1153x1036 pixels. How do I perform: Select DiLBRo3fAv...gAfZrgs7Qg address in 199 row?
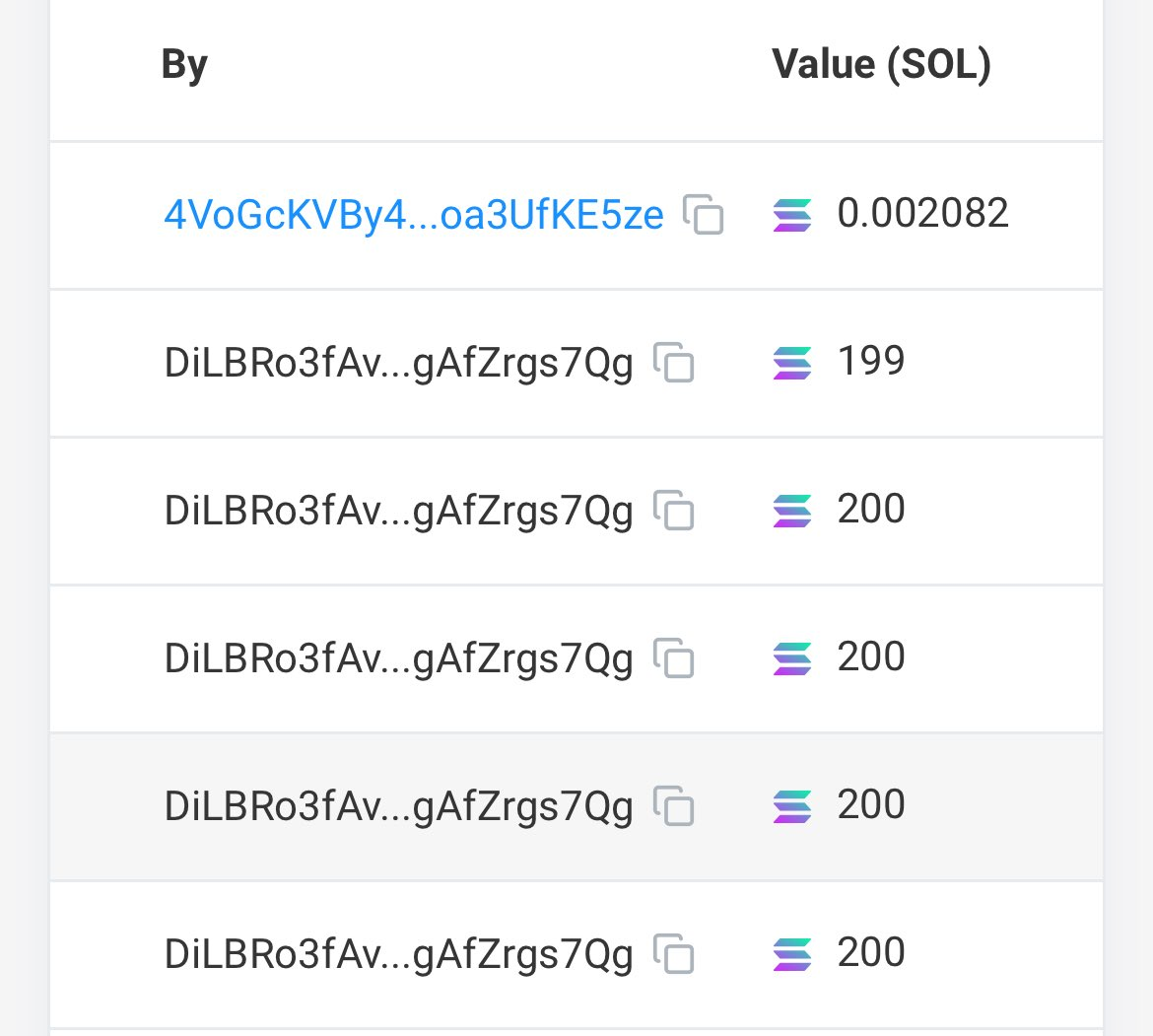(398, 363)
